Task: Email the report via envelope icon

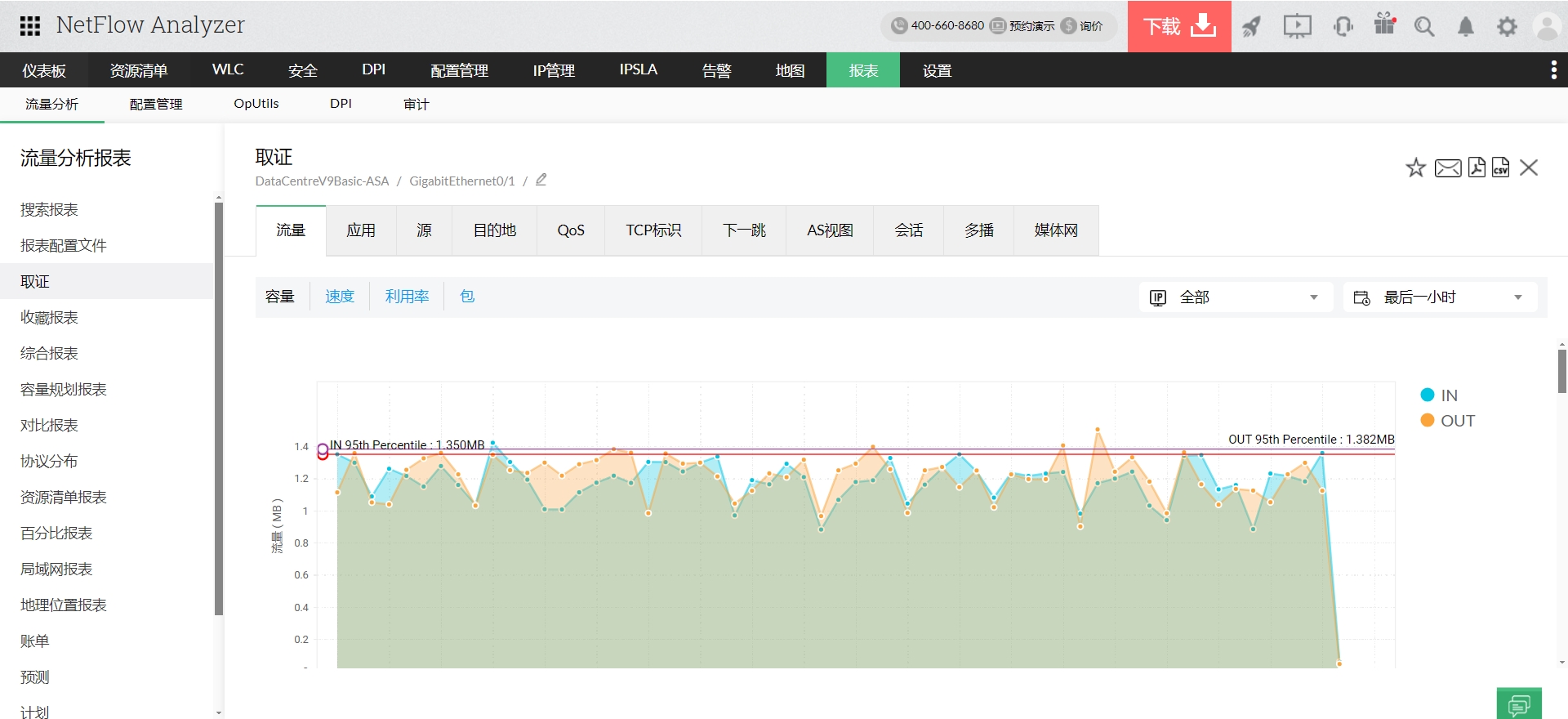Action: [x=1447, y=168]
